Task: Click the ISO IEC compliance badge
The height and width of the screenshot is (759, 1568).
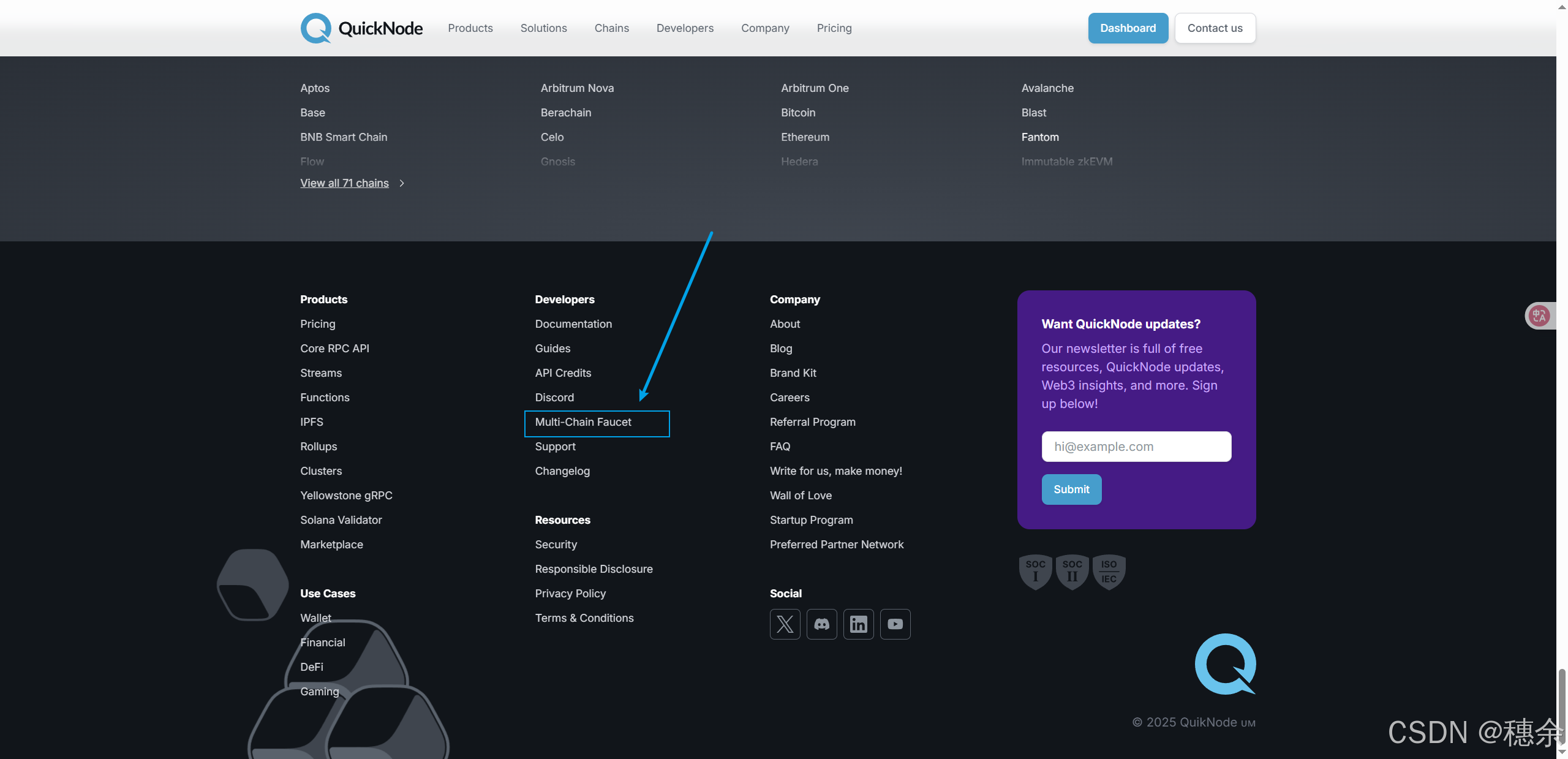Action: tap(1109, 572)
